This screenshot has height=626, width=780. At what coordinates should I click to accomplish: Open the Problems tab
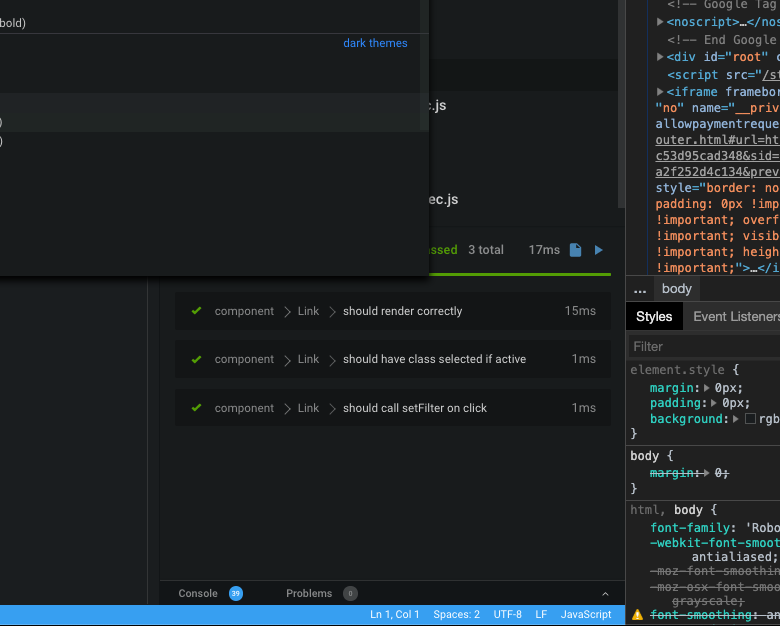pos(309,594)
